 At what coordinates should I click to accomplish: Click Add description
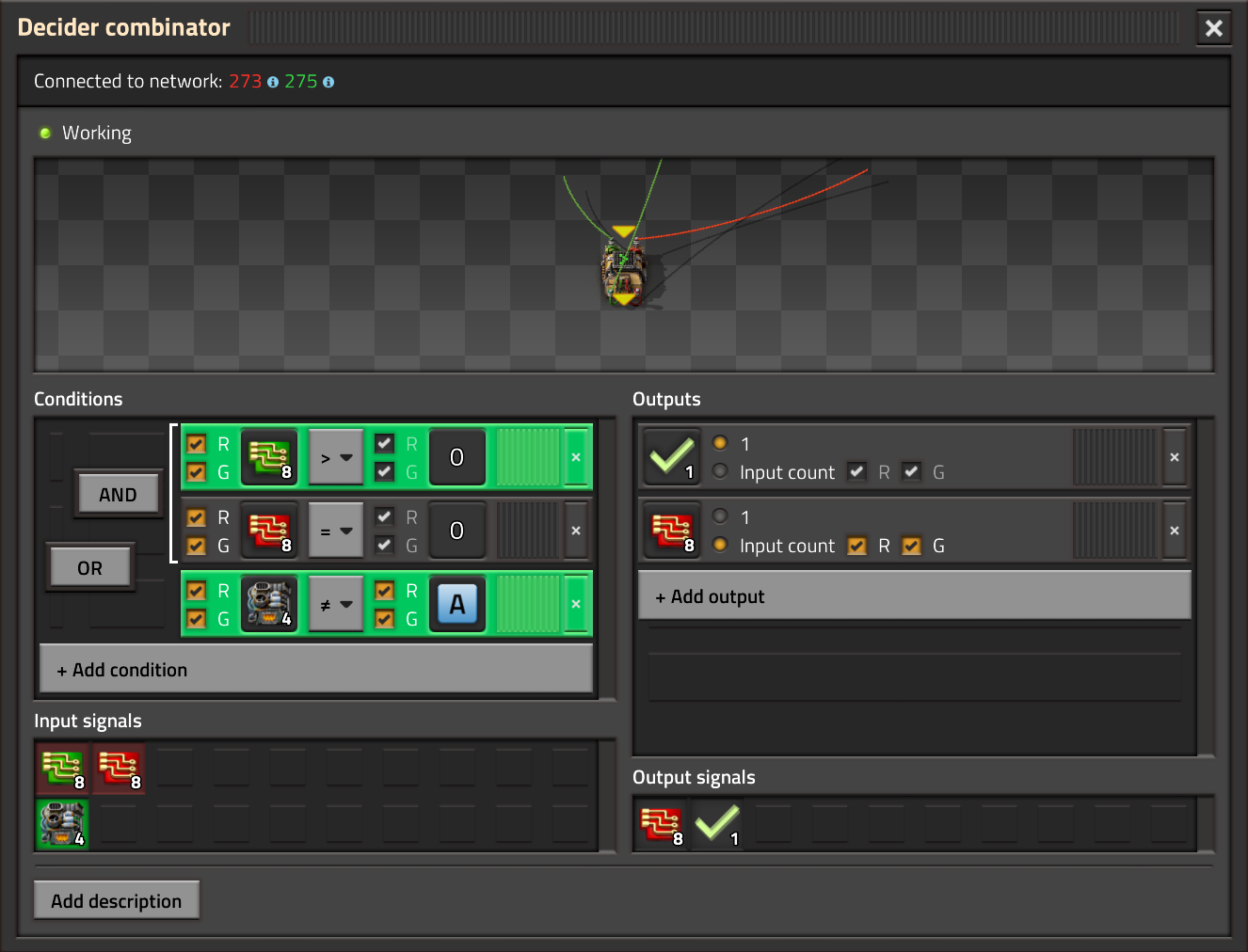pyautogui.click(x=117, y=901)
